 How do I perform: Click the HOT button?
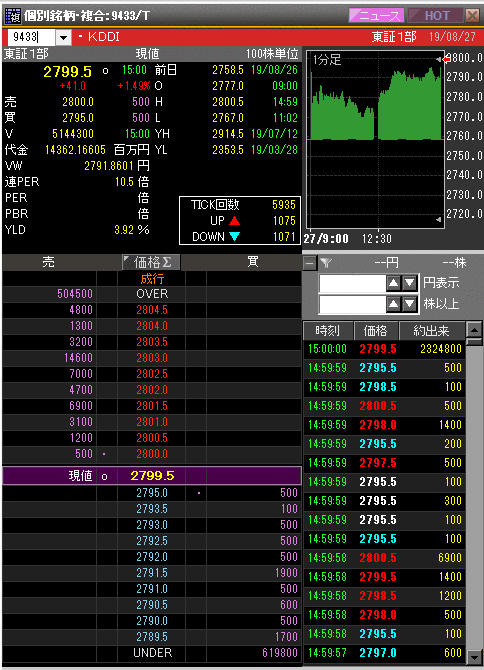(x=436, y=16)
